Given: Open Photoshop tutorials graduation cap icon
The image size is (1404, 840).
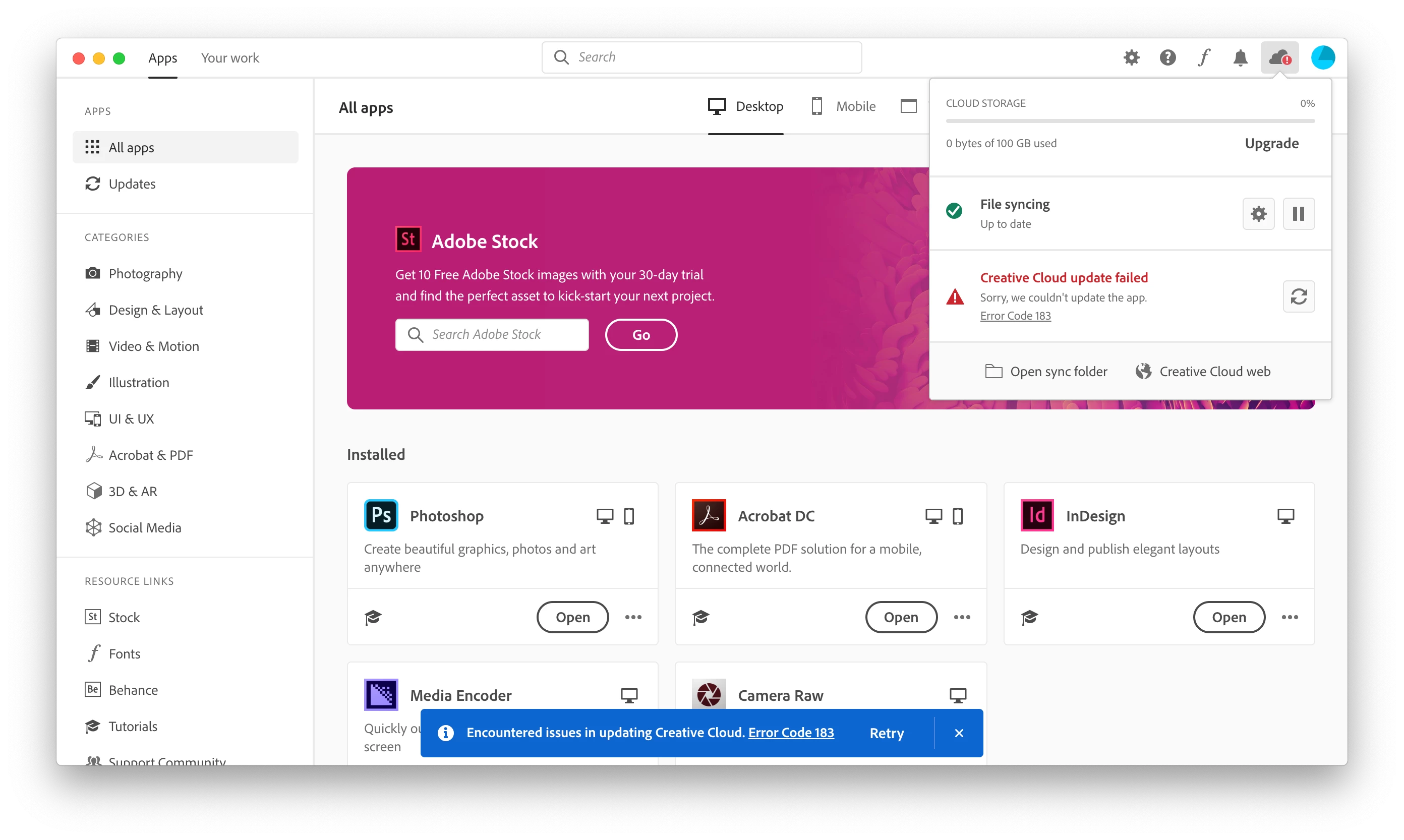Looking at the screenshot, I should pyautogui.click(x=373, y=617).
